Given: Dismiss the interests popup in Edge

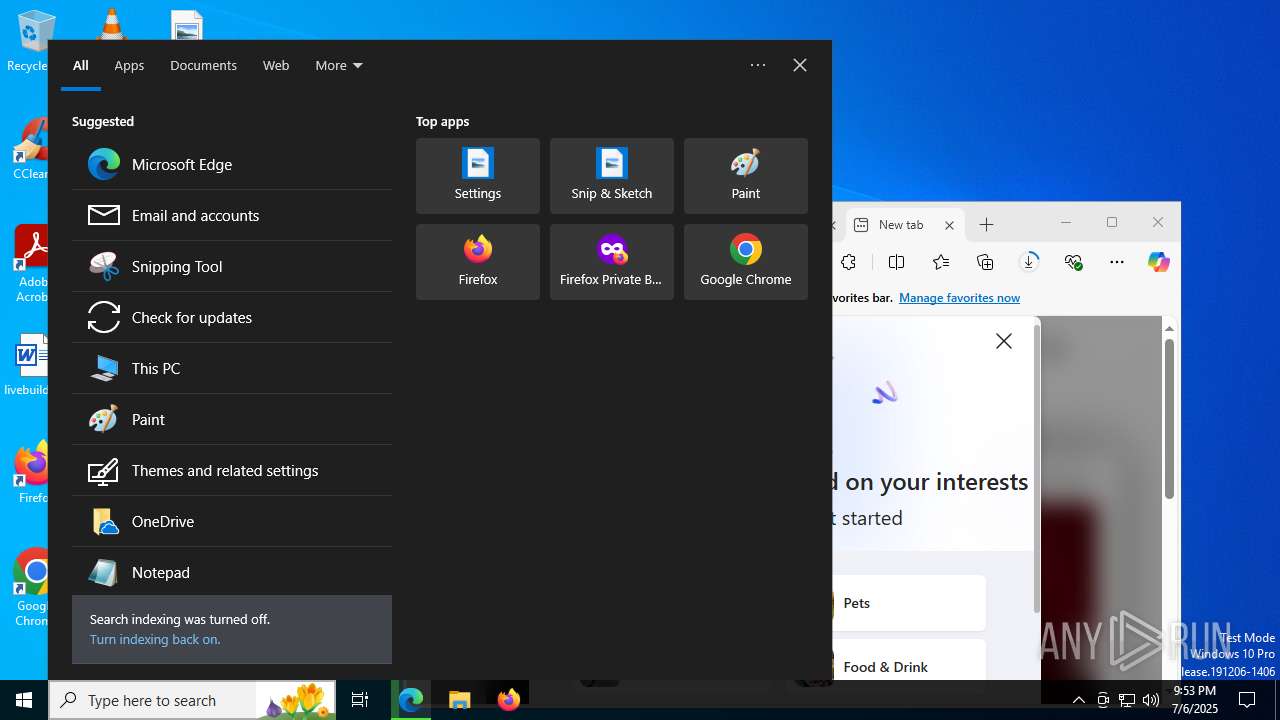Looking at the screenshot, I should 1004,341.
